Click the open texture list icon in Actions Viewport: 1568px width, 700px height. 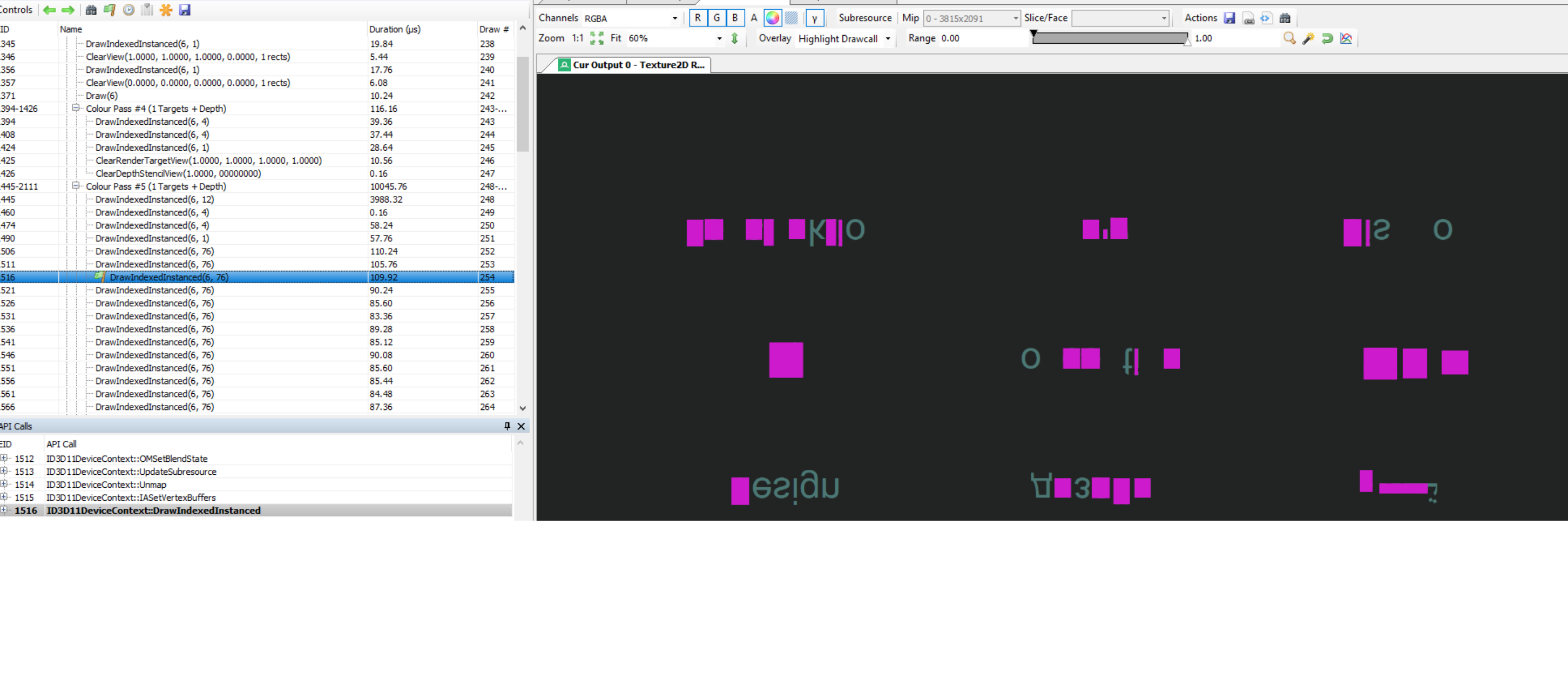pos(1248,18)
